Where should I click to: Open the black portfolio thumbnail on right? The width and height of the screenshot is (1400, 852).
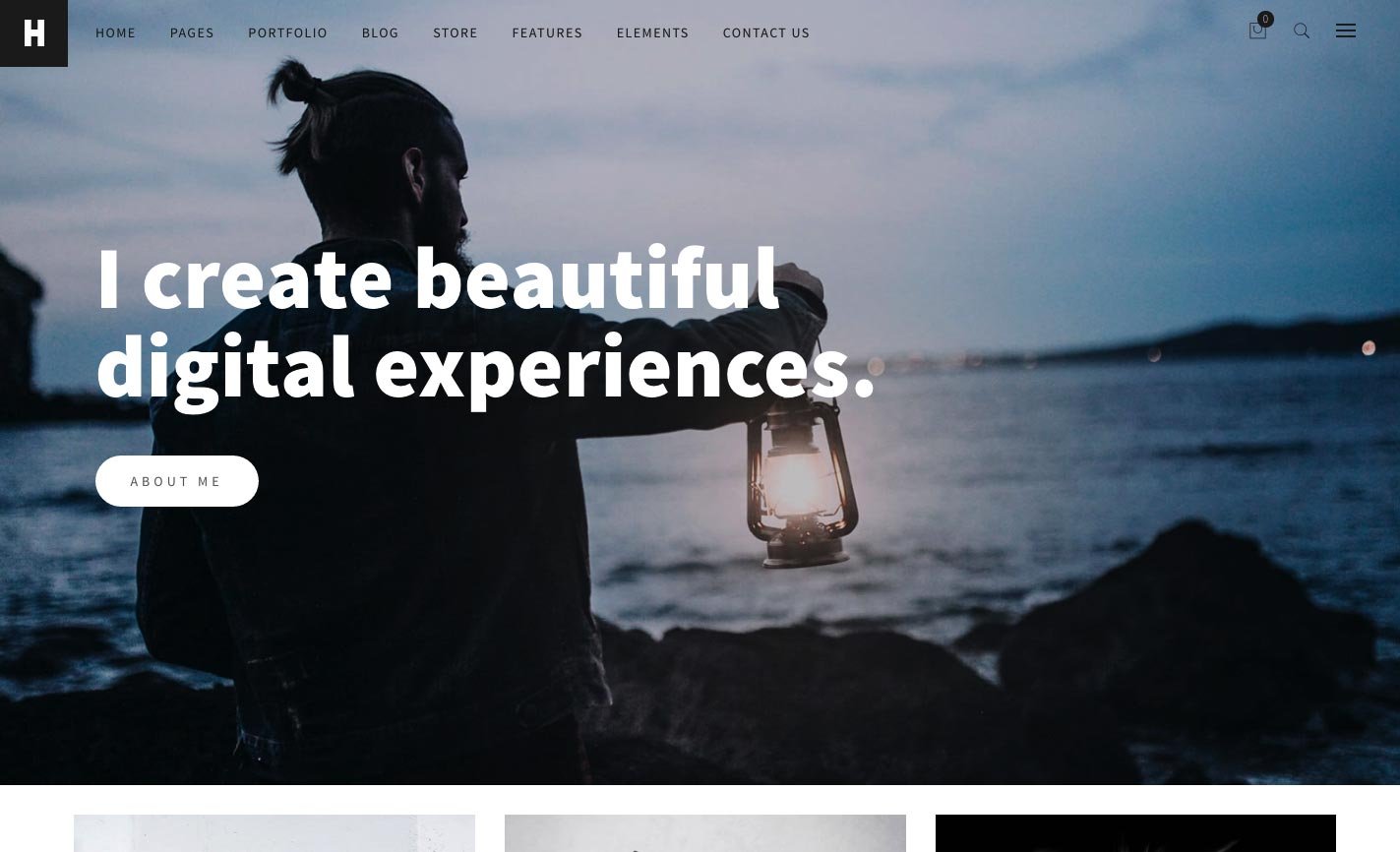[1135, 833]
